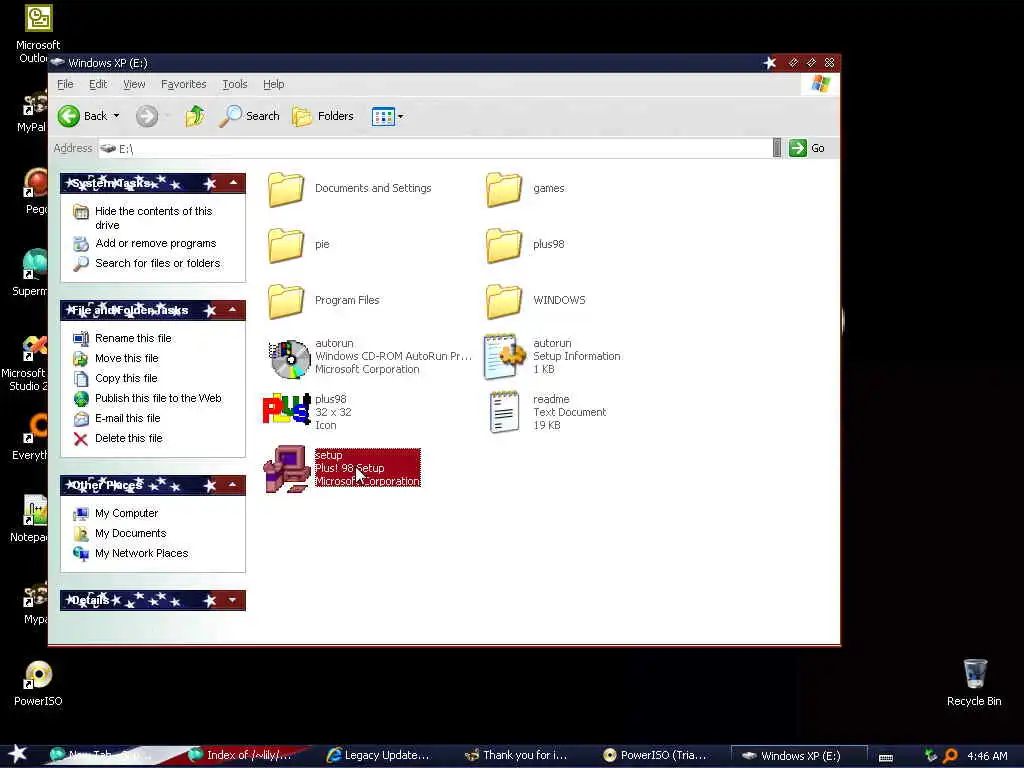Click the grayed Forward arrow button
The height and width of the screenshot is (768, 1024).
click(x=147, y=116)
